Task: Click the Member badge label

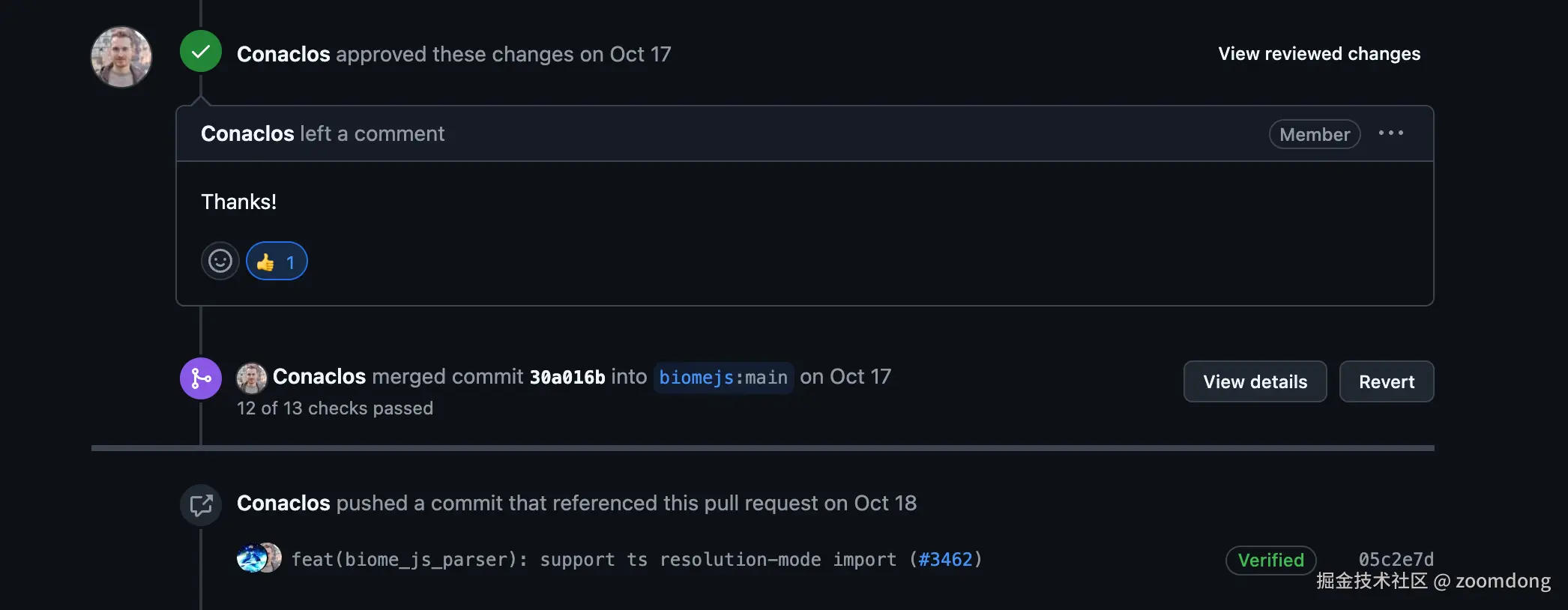Action: [1314, 135]
